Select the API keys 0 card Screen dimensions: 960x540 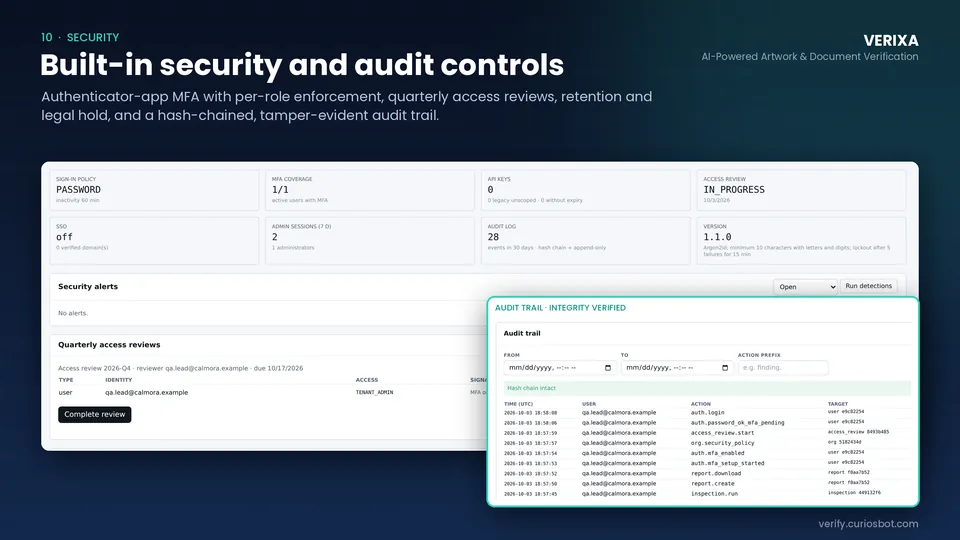(x=585, y=190)
